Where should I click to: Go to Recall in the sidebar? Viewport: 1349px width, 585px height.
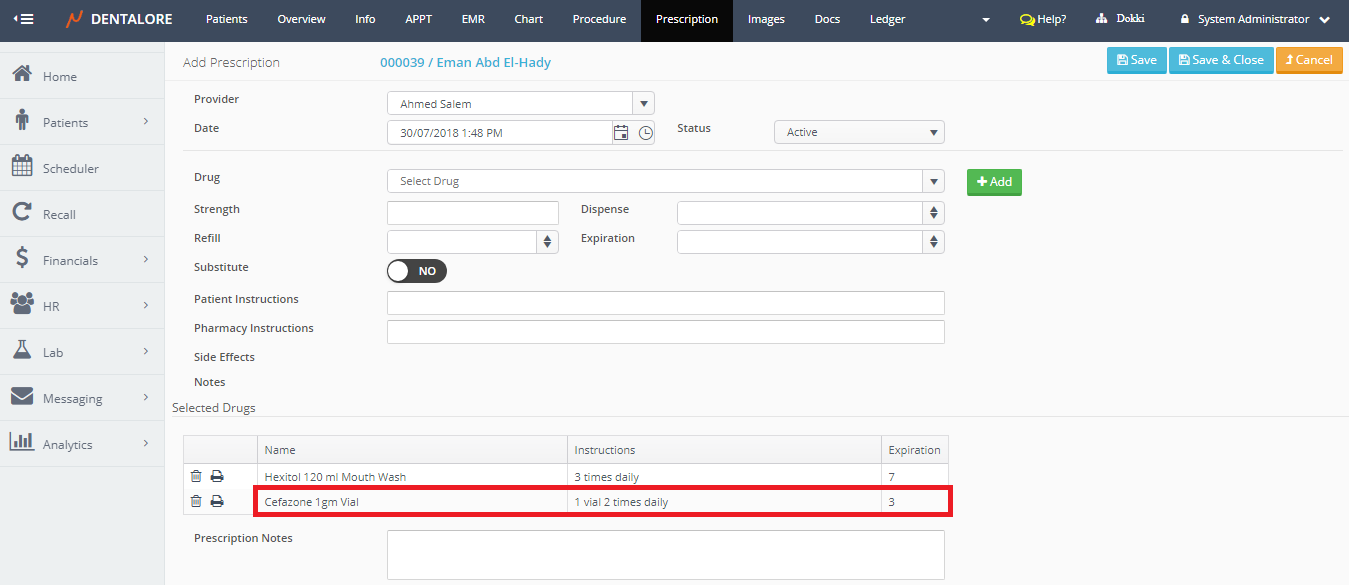click(x=59, y=214)
